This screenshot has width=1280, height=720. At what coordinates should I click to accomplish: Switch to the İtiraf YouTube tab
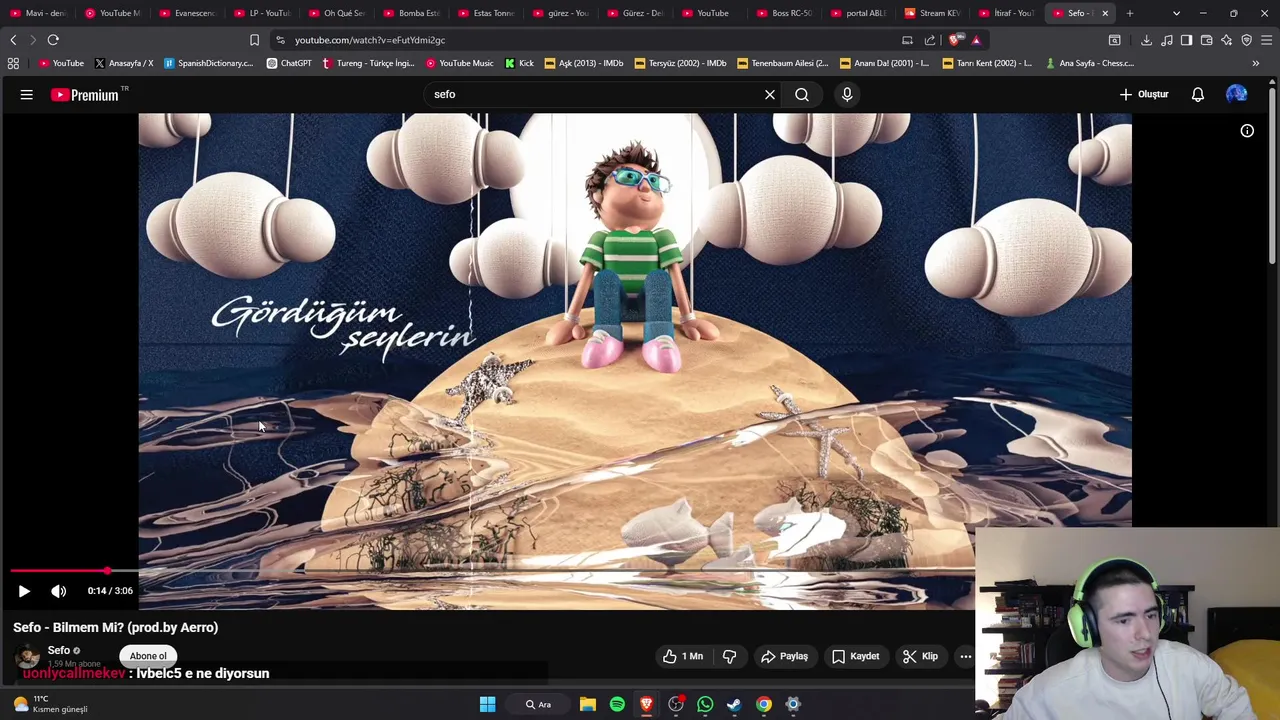tap(1009, 13)
